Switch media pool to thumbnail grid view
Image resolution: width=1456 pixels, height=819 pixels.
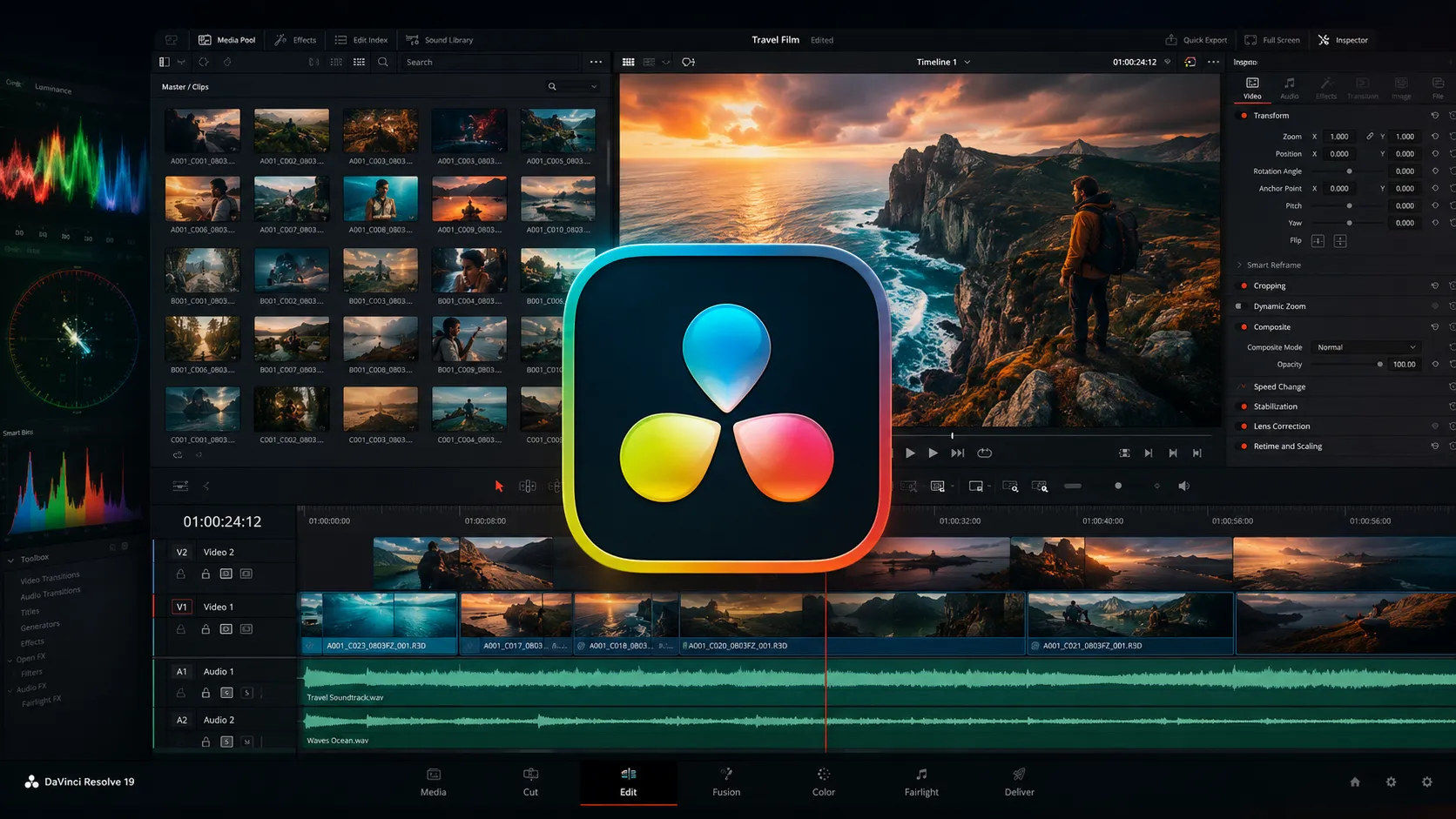pos(359,62)
